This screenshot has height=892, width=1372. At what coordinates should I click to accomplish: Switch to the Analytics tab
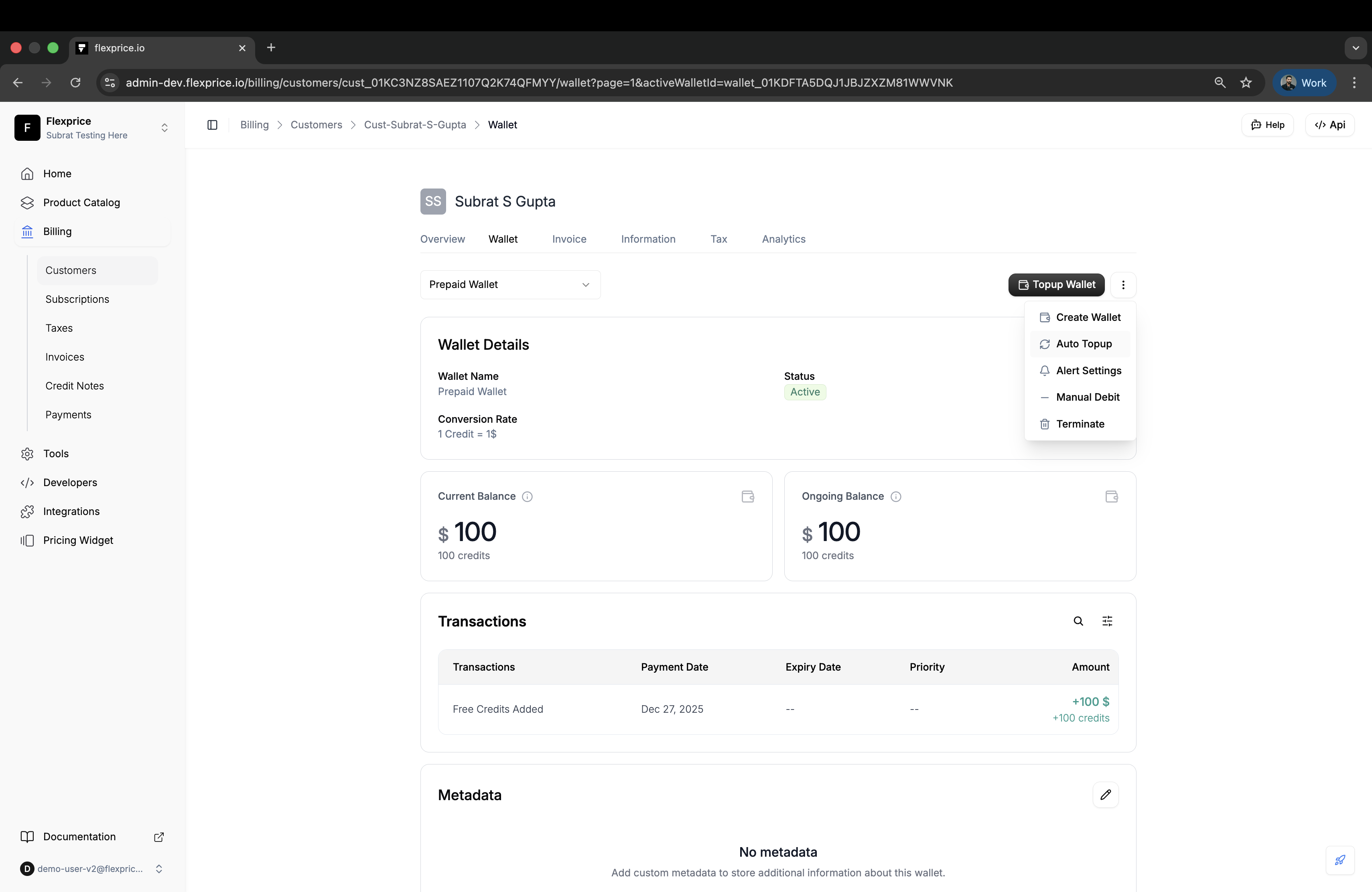point(783,239)
